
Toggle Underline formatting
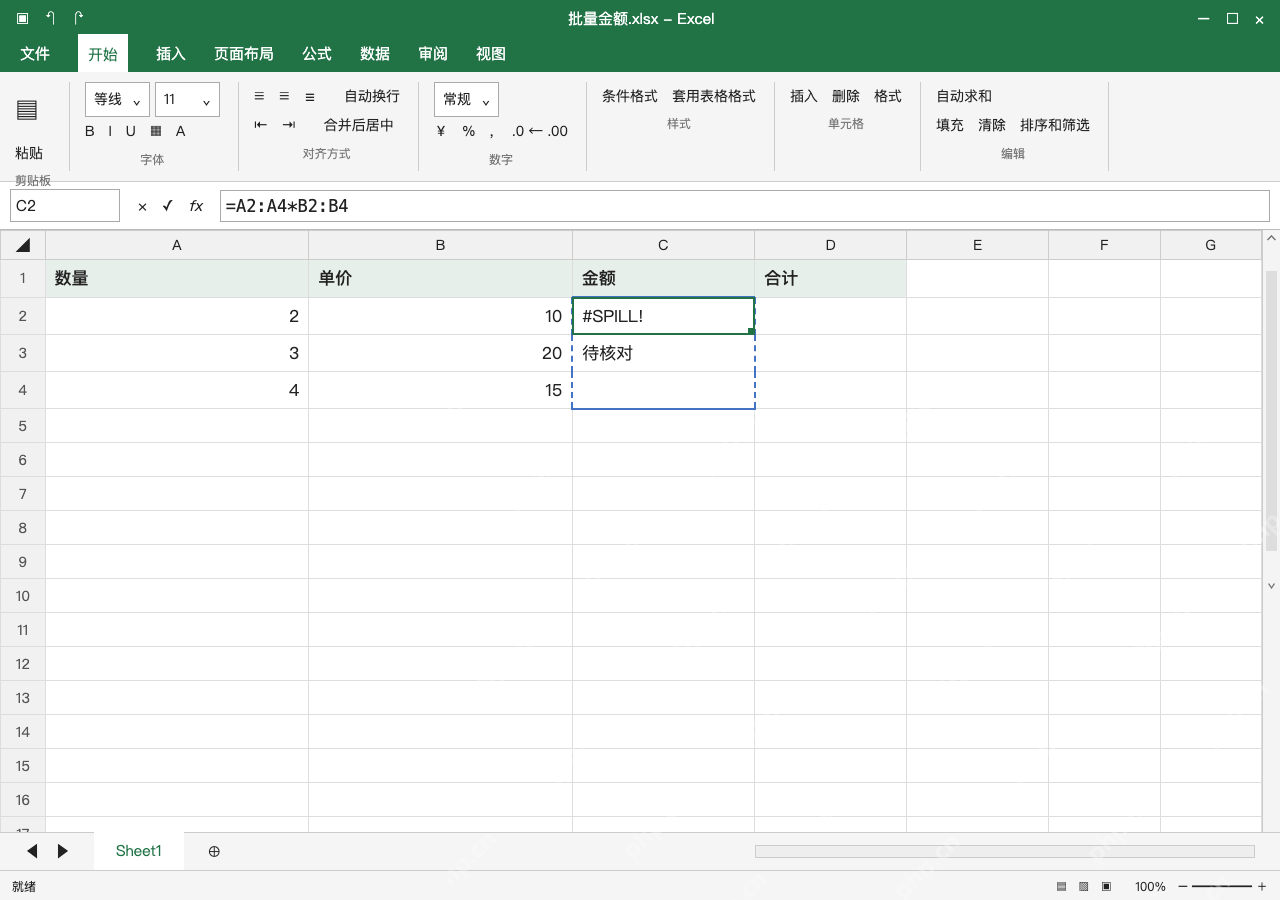coord(130,131)
